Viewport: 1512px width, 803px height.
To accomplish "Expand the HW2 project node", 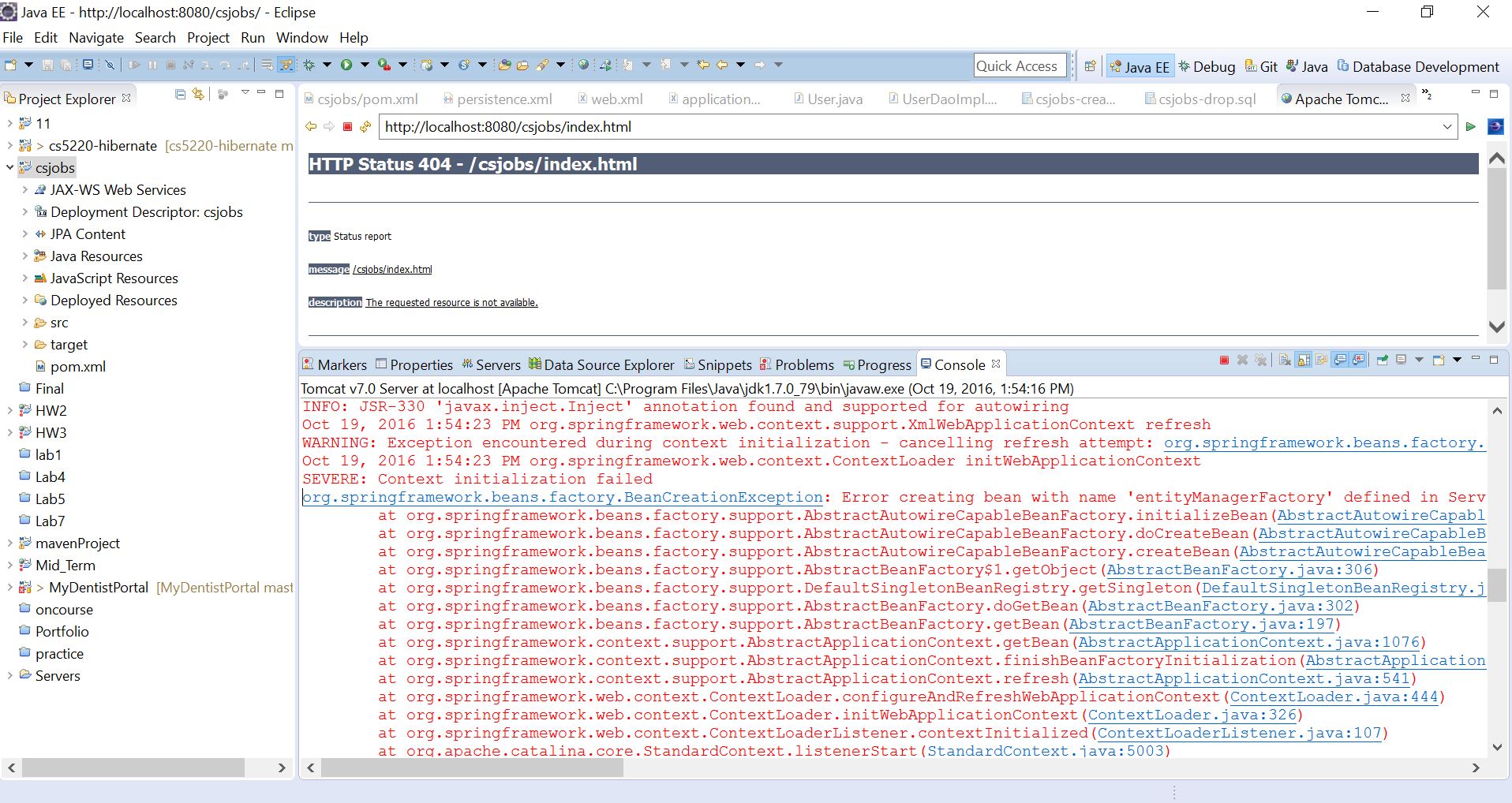I will tap(9, 410).
